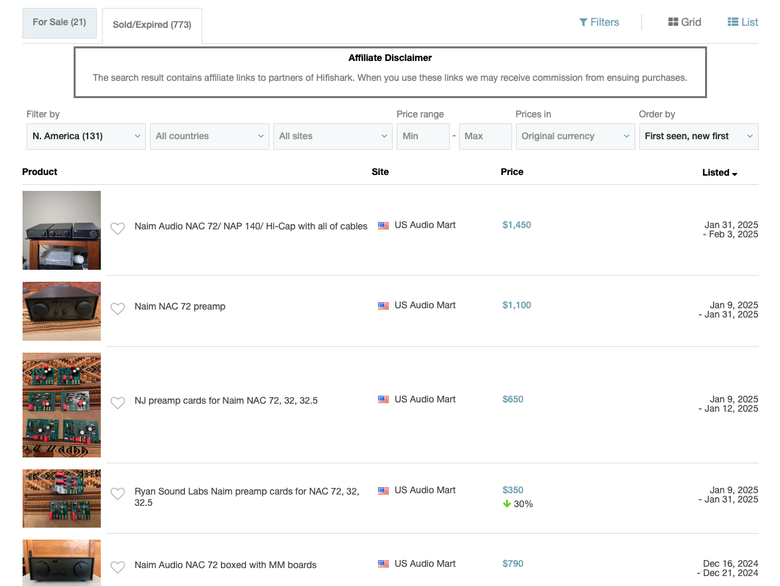The width and height of the screenshot is (780, 586).
Task: Click the Listed sort arrow
Action: click(735, 174)
